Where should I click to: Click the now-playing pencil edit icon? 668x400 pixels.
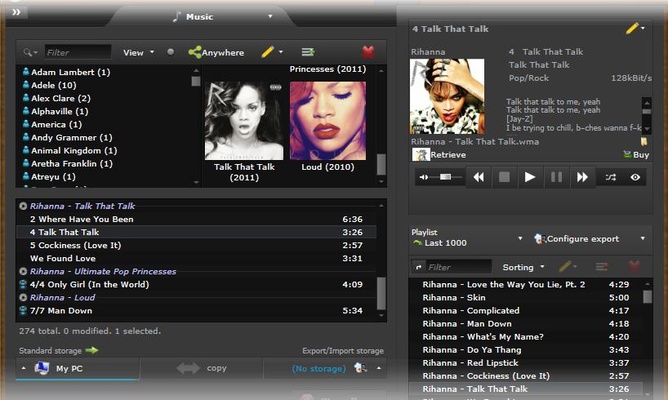point(632,29)
